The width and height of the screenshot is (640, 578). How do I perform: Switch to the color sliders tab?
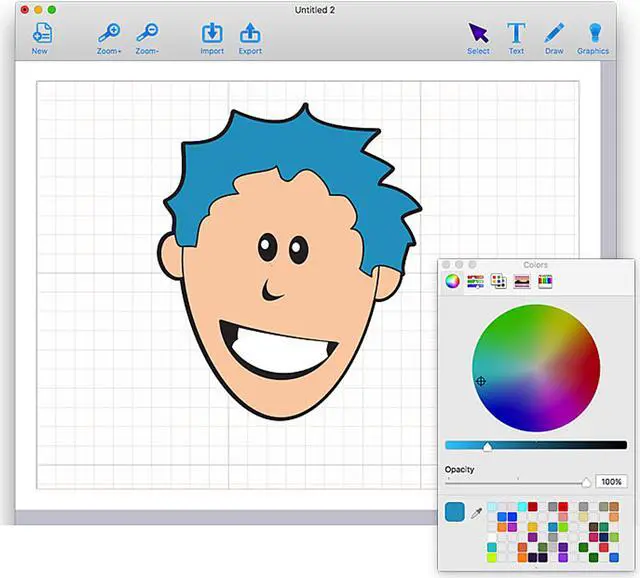click(475, 282)
